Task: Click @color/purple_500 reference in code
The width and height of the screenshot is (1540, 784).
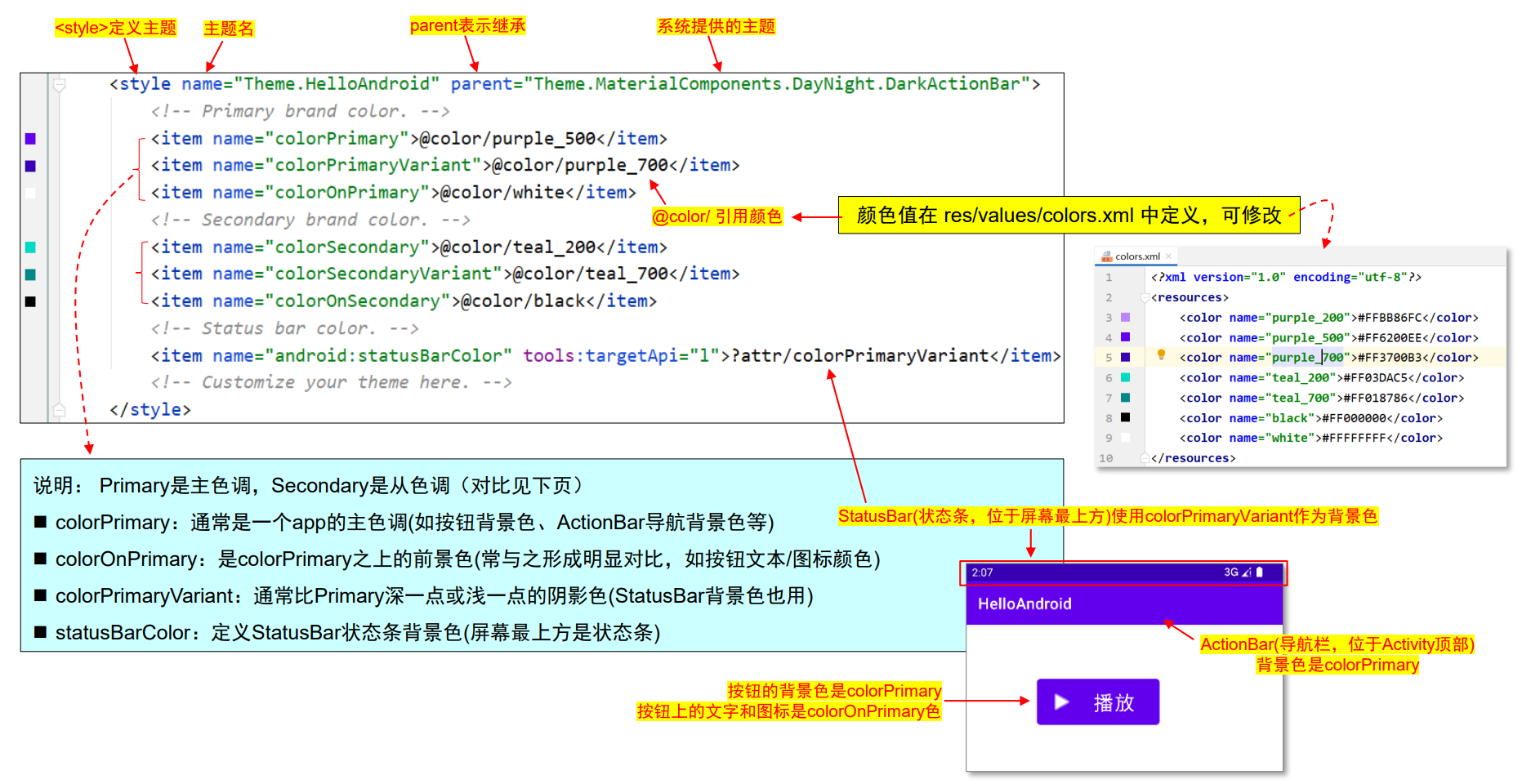Action: pyautogui.click(x=507, y=139)
